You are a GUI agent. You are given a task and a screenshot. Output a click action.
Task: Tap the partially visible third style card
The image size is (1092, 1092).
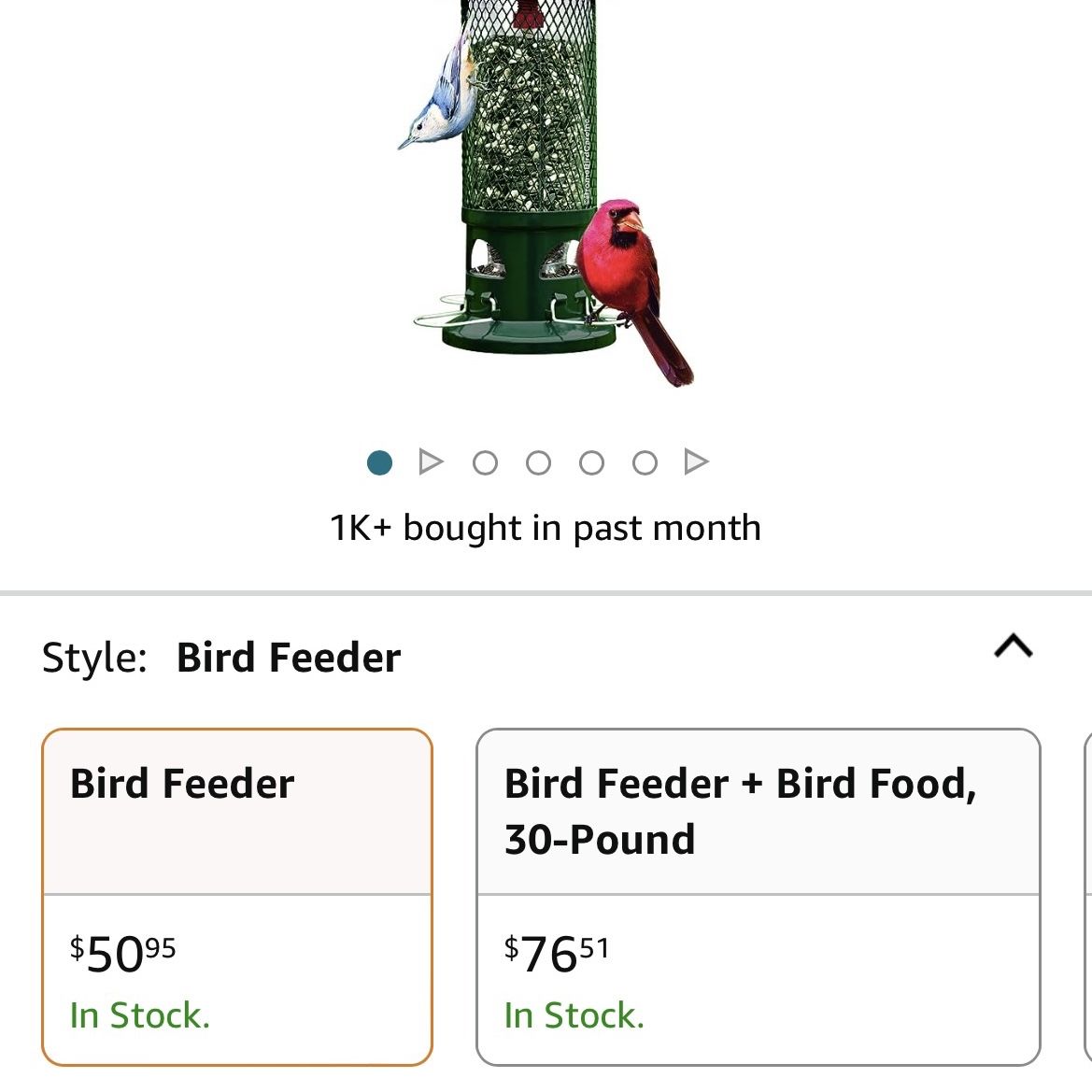[1088, 897]
